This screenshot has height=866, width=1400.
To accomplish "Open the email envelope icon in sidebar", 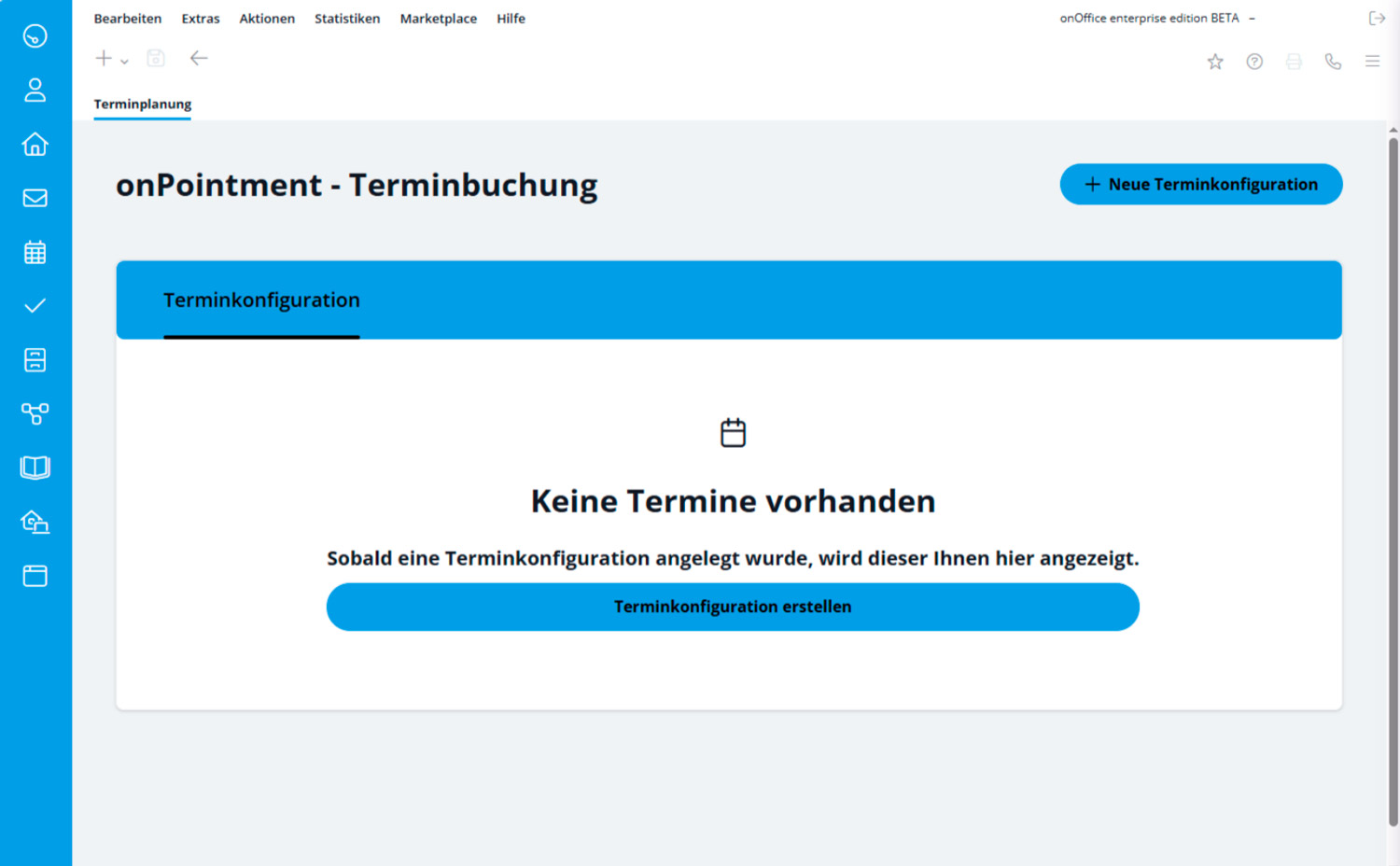I will [x=35, y=198].
